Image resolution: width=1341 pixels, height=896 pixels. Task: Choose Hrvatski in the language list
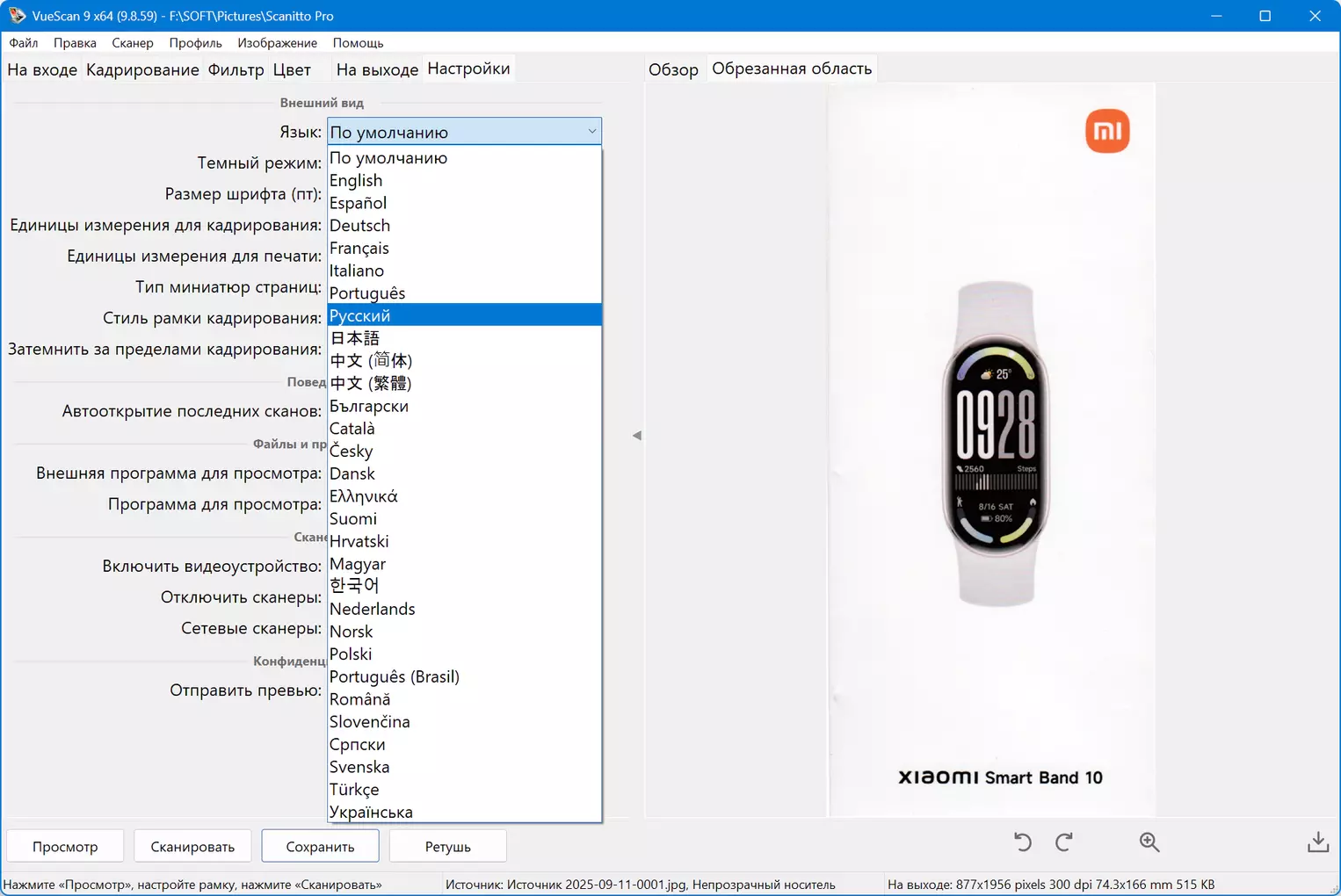(x=464, y=541)
